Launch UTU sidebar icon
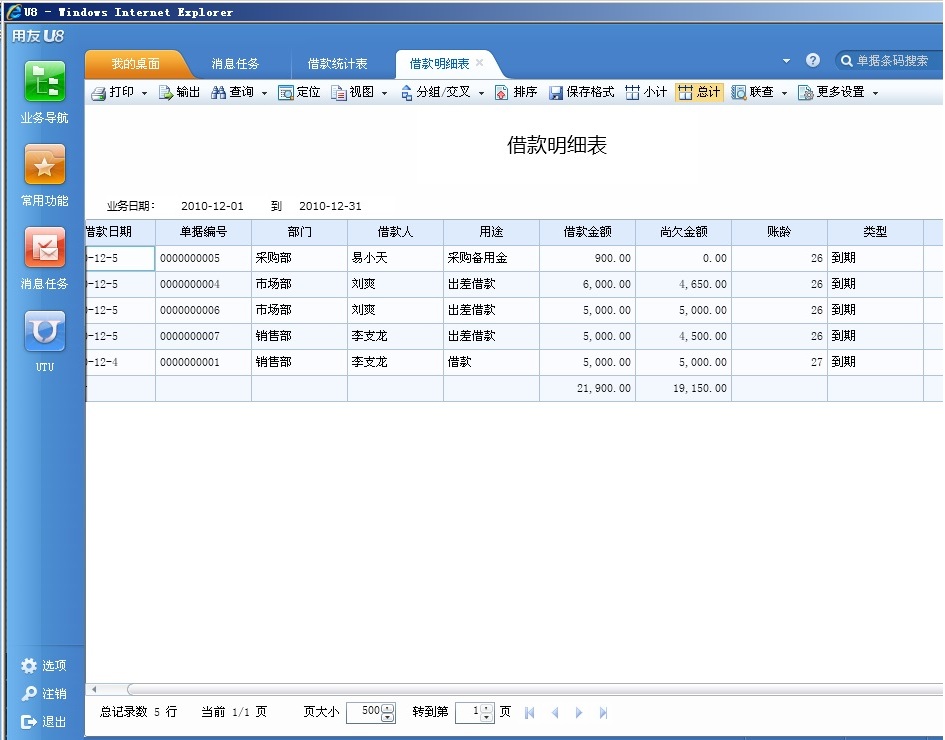 (45, 331)
